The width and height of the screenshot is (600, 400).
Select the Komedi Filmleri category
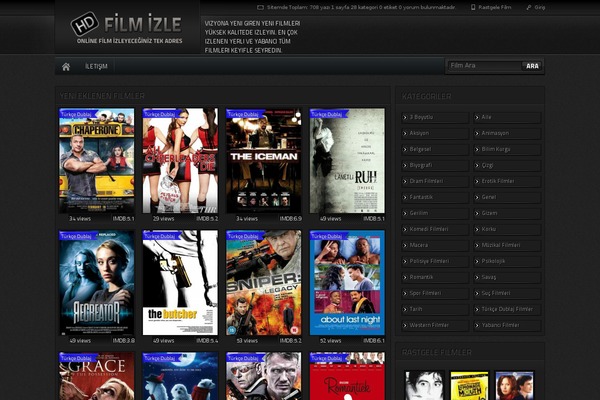pos(435,229)
